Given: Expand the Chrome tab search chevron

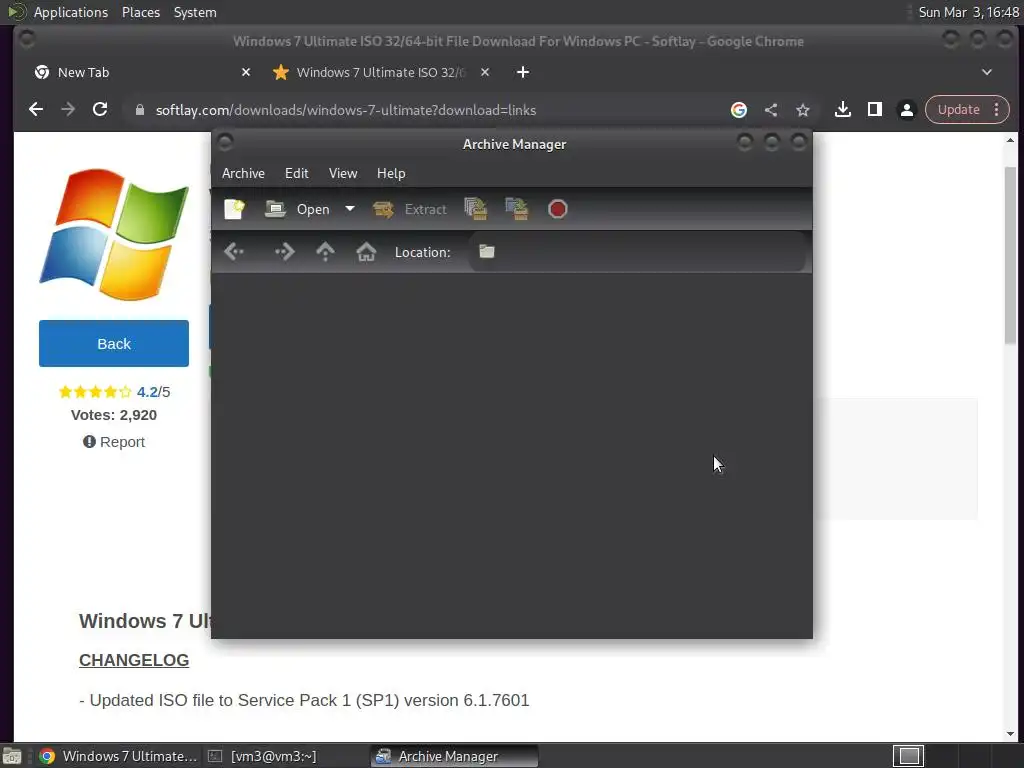Looking at the screenshot, I should coord(987,72).
